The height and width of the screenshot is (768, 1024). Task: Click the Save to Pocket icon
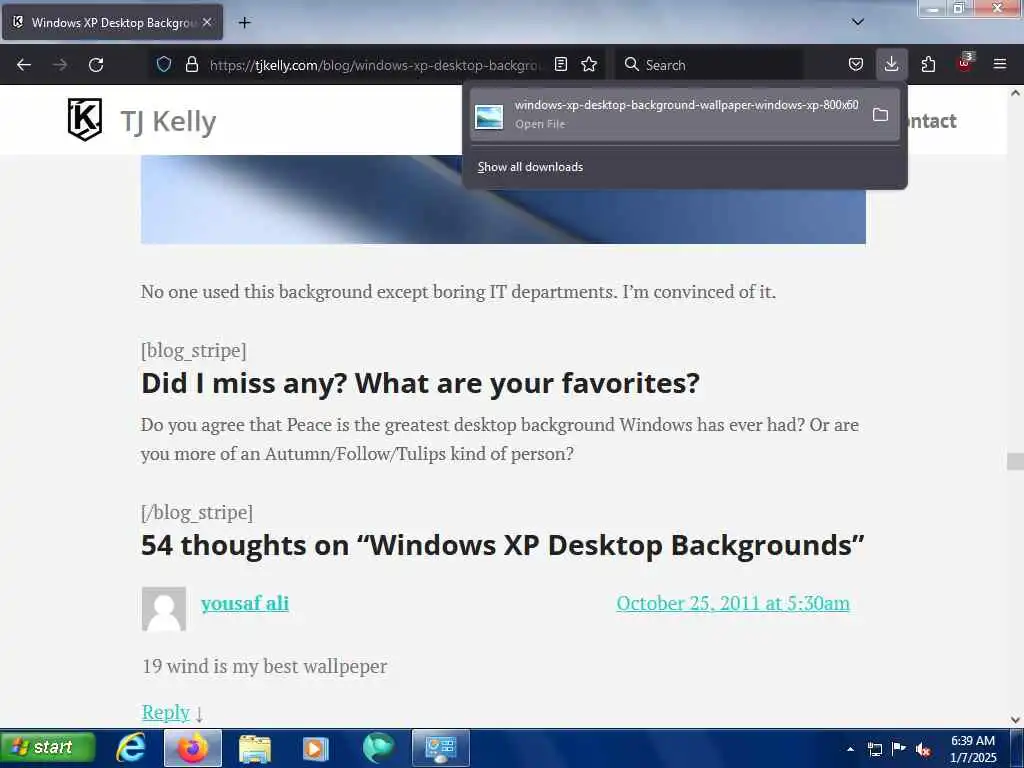pyautogui.click(x=856, y=64)
